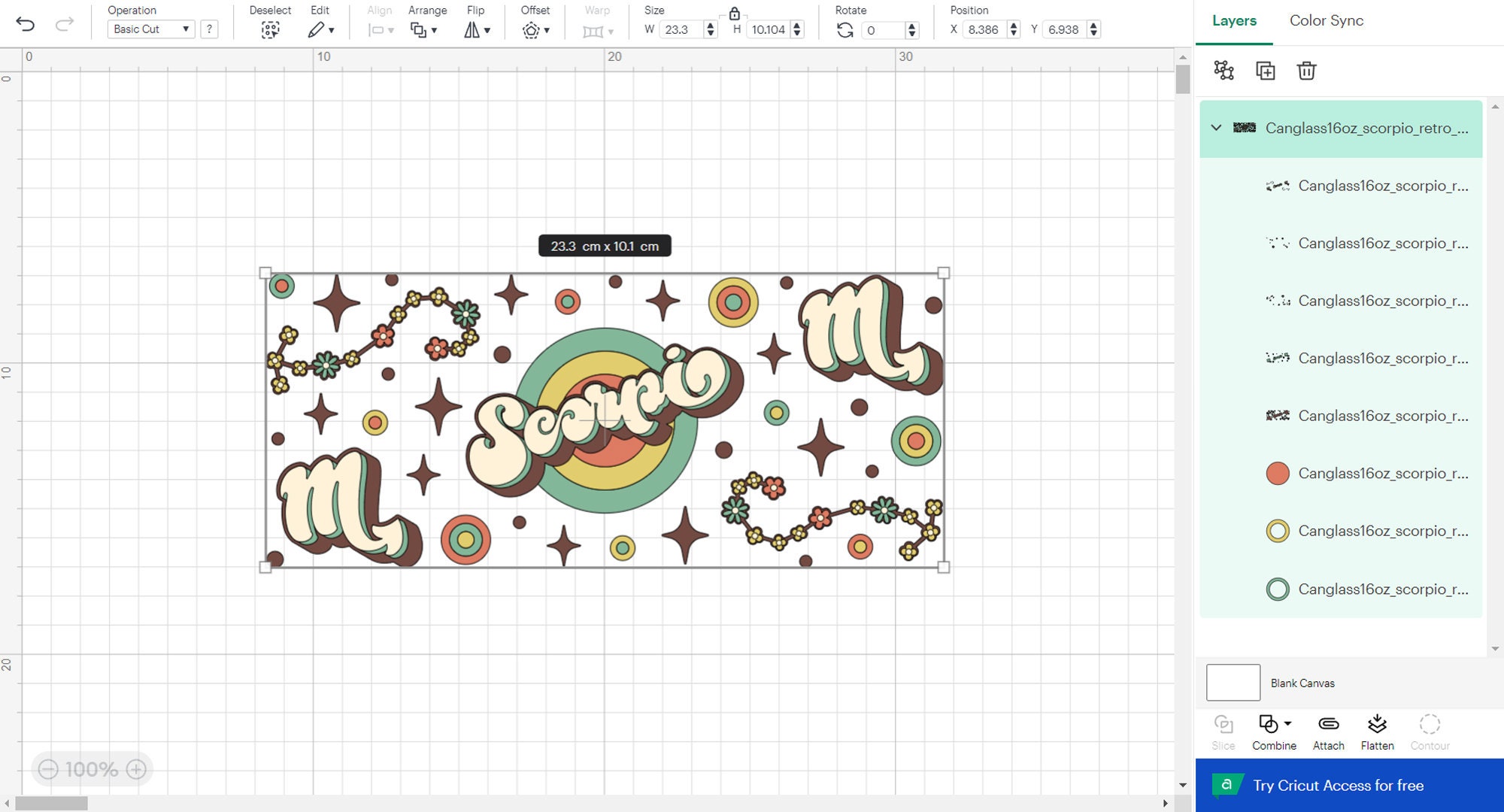This screenshot has height=812, width=1504.
Task: Click the Ungroup icon in Layers panel
Action: pyautogui.click(x=1224, y=71)
